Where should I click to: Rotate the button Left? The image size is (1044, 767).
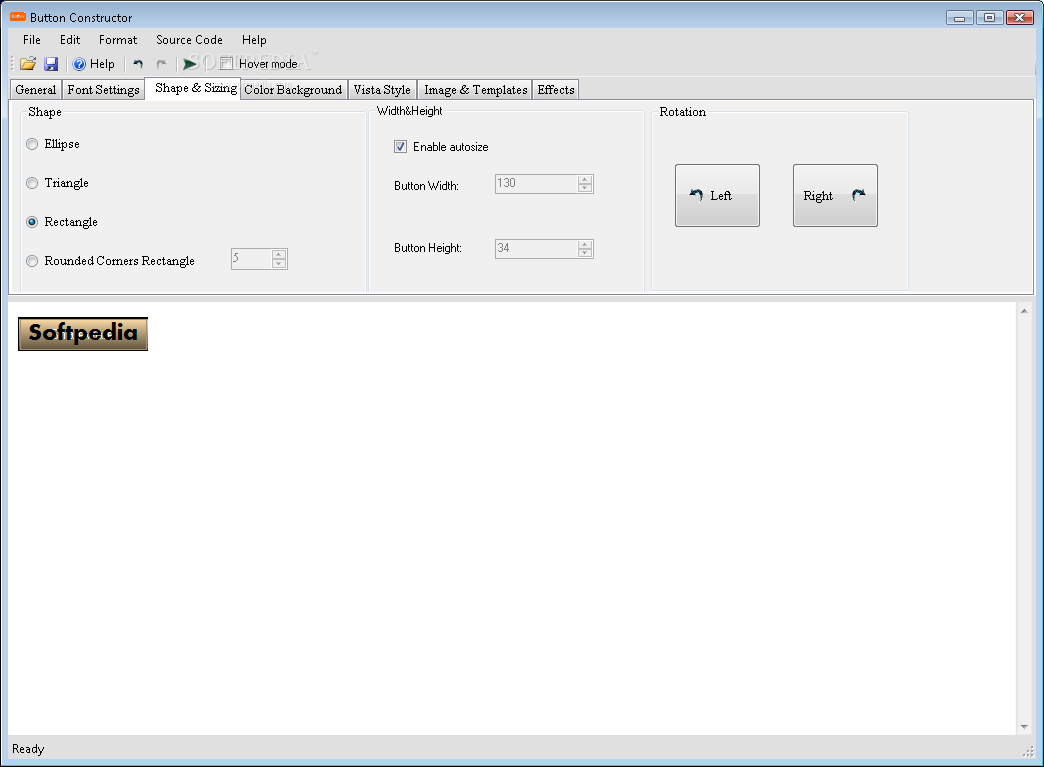pos(717,195)
